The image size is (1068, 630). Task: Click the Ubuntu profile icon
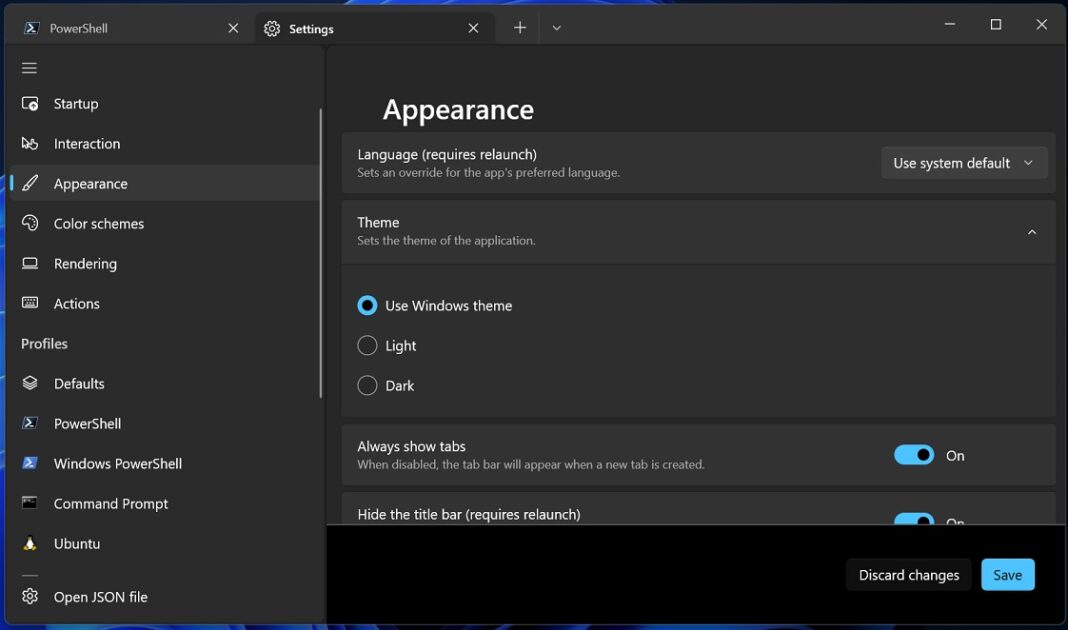29,543
